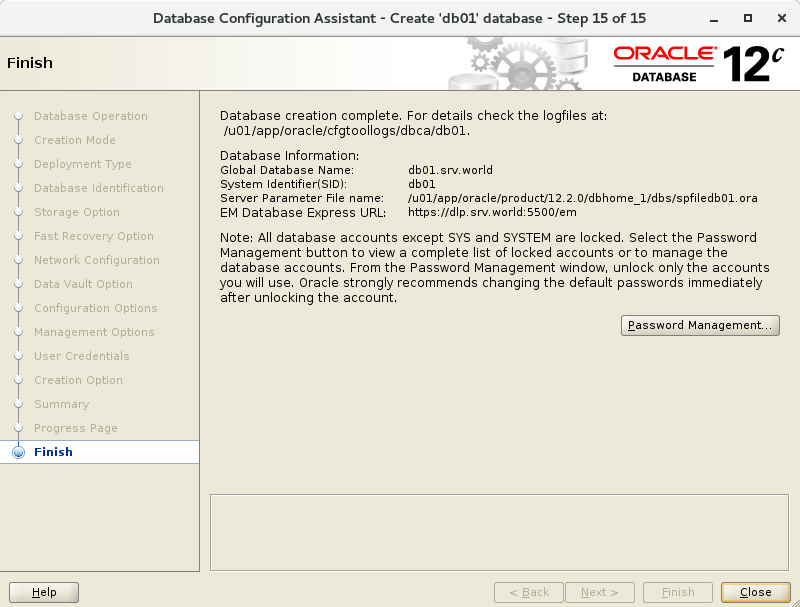Select the Deployment Type step

83,164
